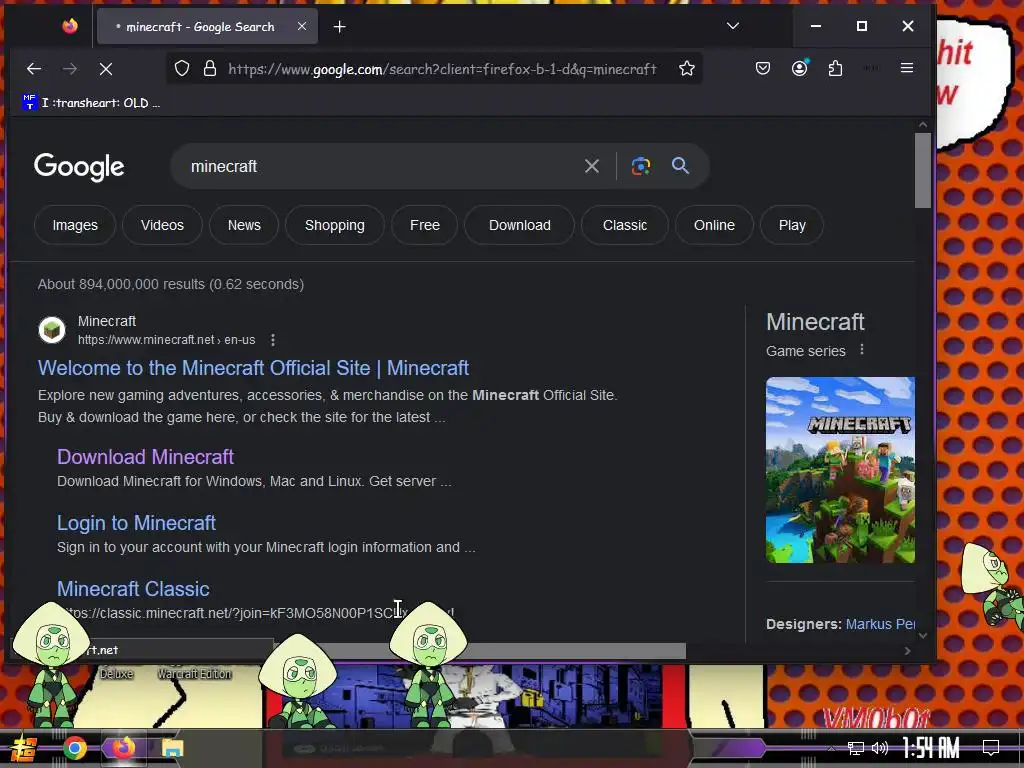Open the Markus Persson designer link
The height and width of the screenshot is (768, 1024).
[x=880, y=624]
